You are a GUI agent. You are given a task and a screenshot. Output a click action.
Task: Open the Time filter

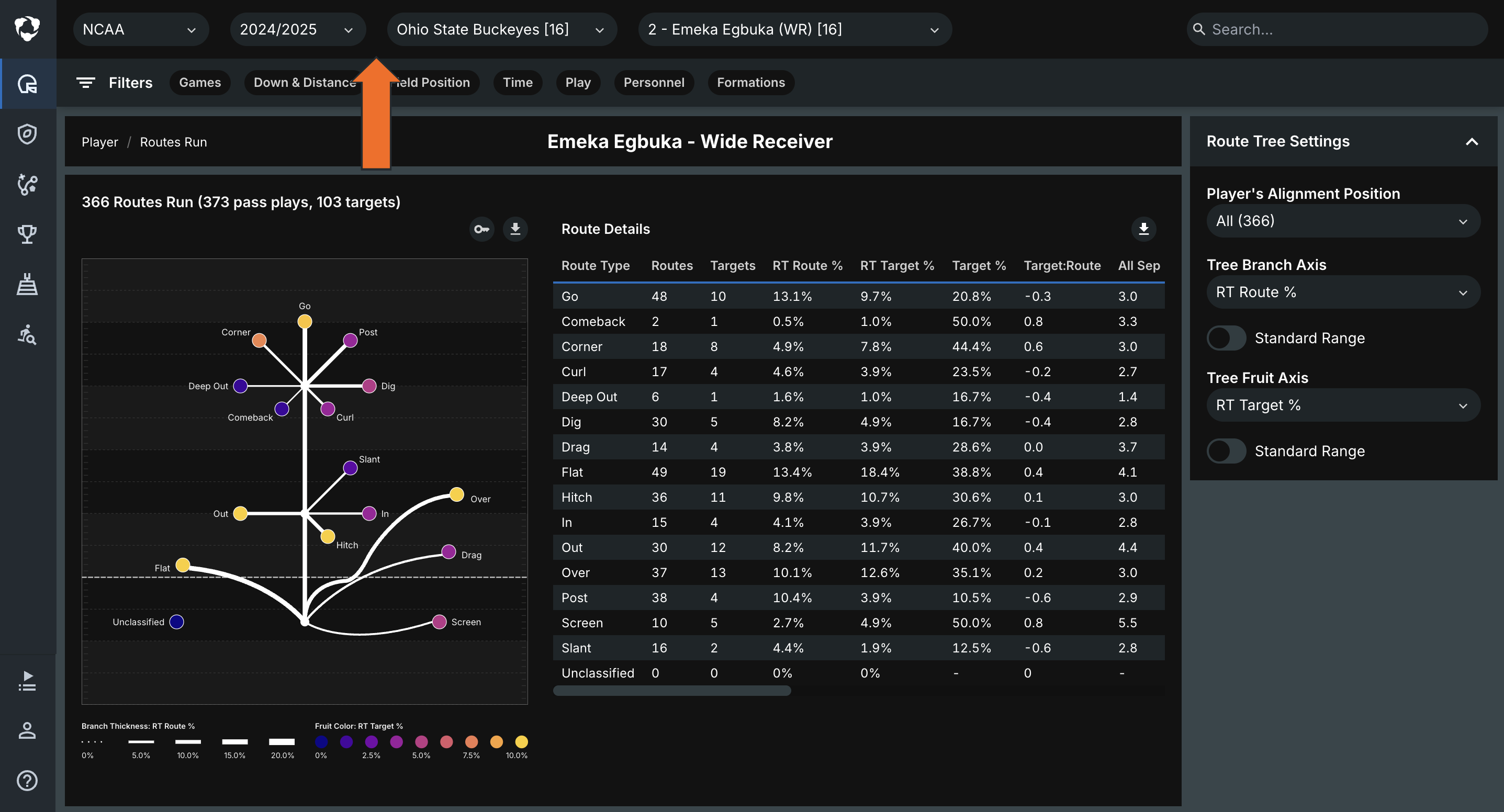(x=517, y=82)
